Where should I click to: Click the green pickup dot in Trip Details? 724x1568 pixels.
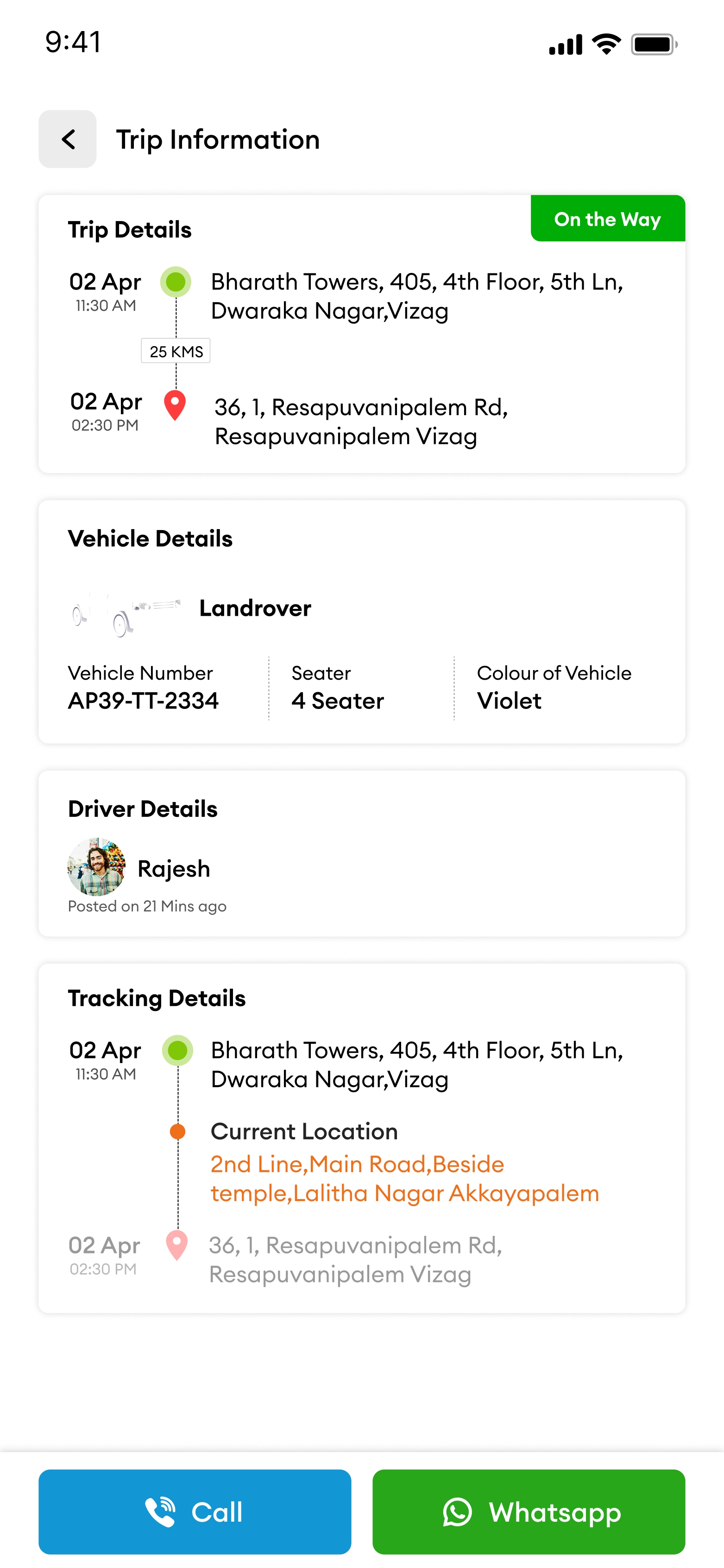click(x=176, y=282)
